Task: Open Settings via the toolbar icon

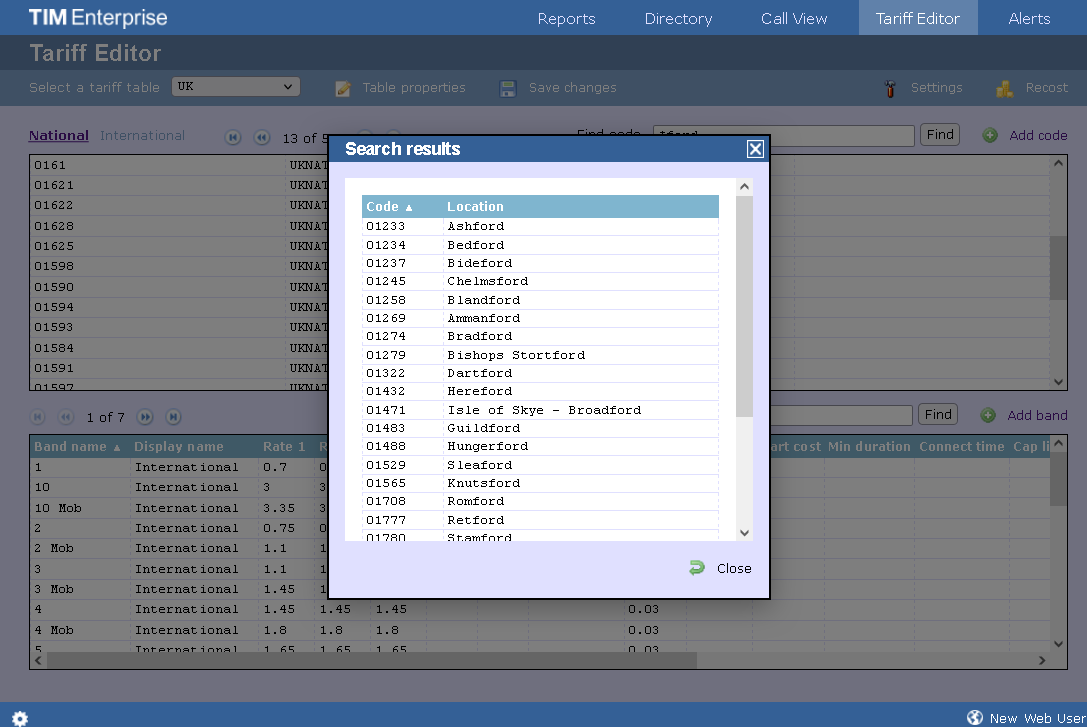Action: click(890, 88)
